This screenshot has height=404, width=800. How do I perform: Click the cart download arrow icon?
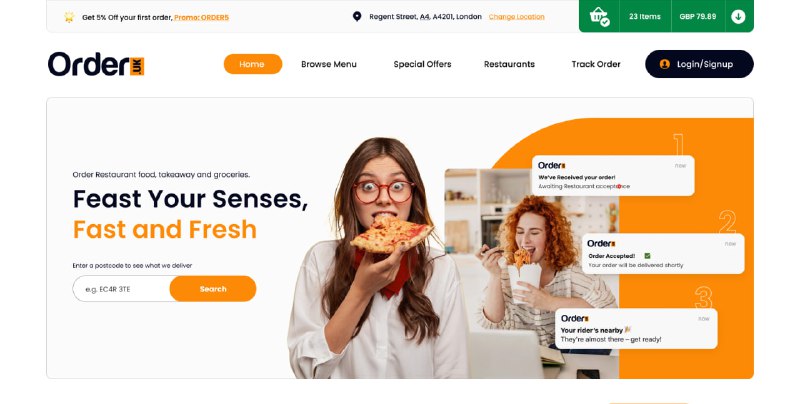click(738, 16)
